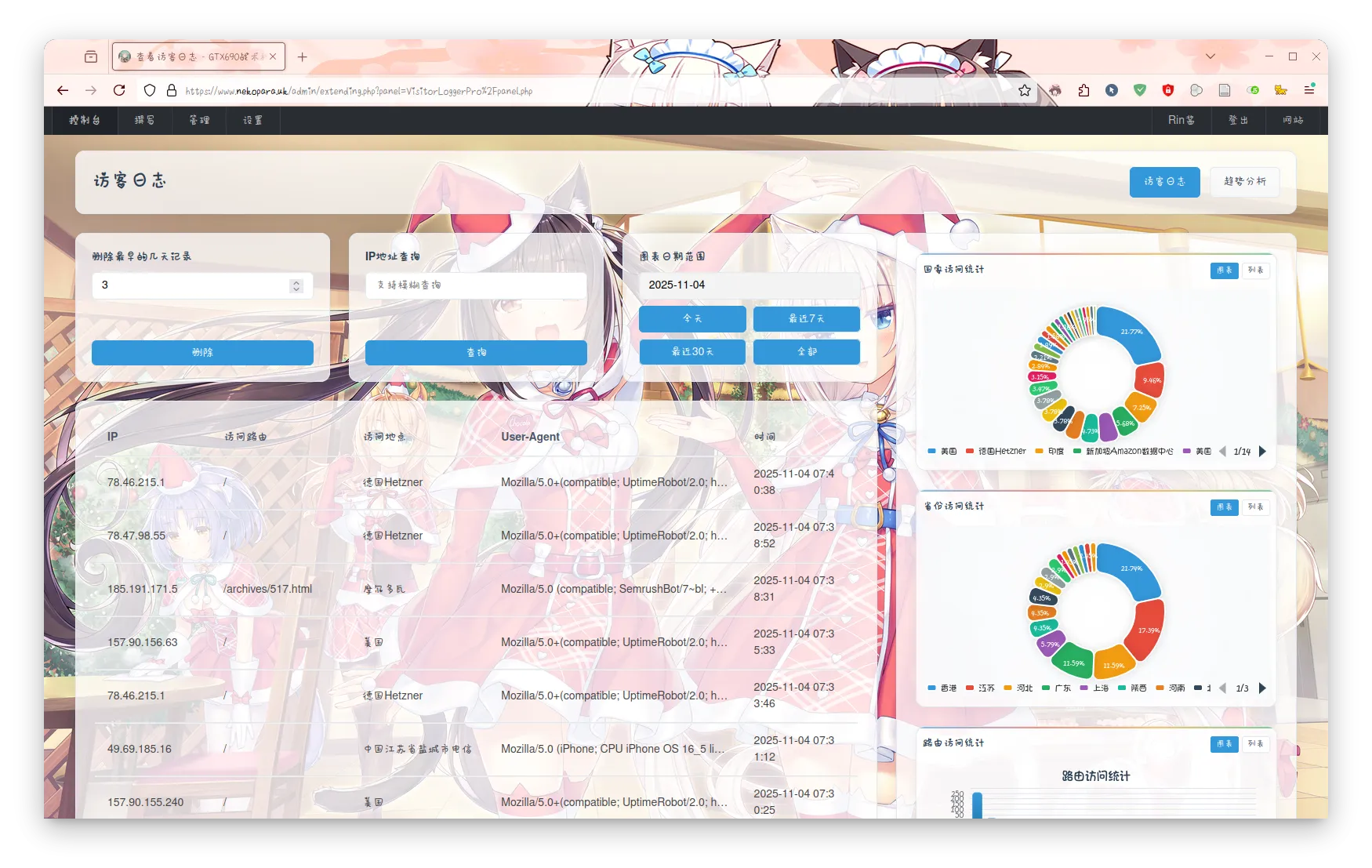Screen dimensions: 1372x868
Task: Open the 管理 menu item
Action: [x=199, y=121]
